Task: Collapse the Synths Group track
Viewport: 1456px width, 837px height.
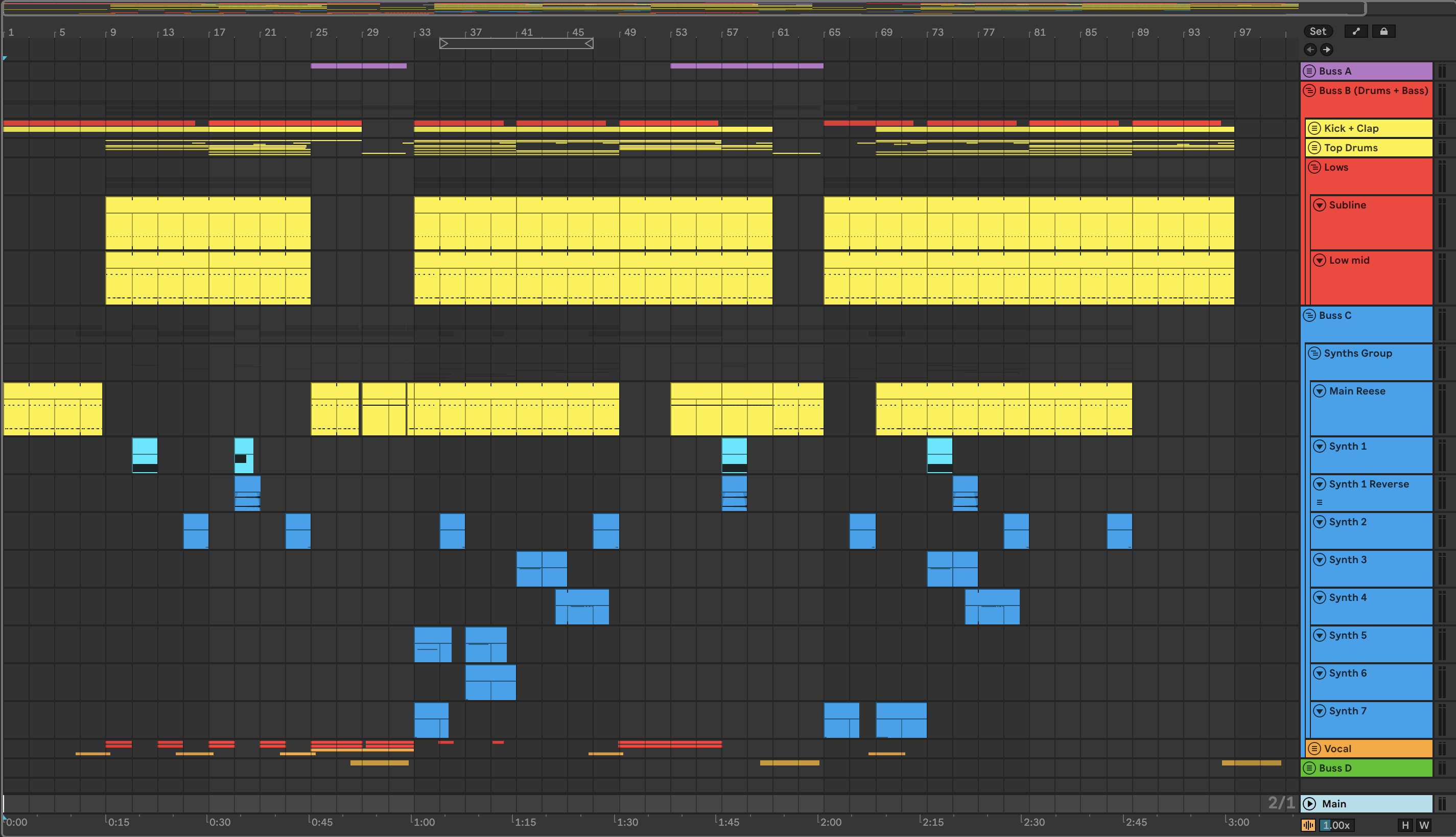Action: tap(1314, 353)
